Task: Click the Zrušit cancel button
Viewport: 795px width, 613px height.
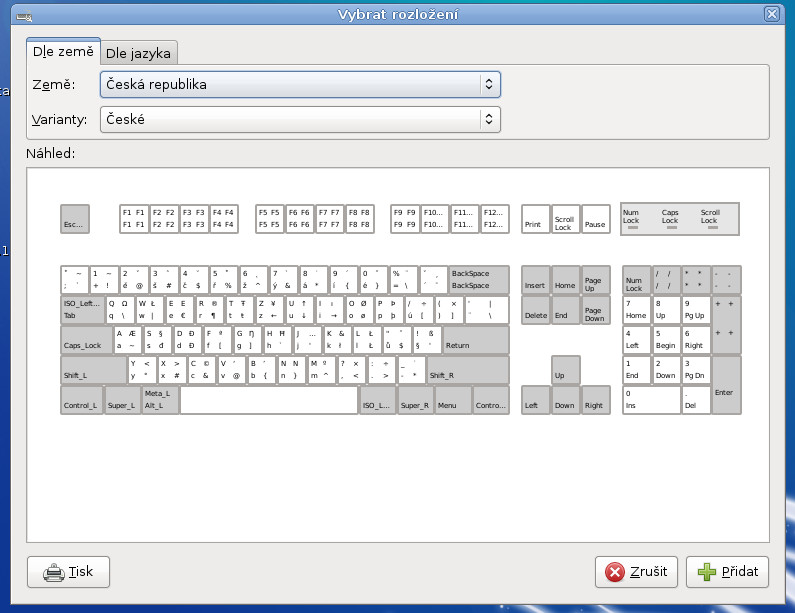Action: point(636,572)
